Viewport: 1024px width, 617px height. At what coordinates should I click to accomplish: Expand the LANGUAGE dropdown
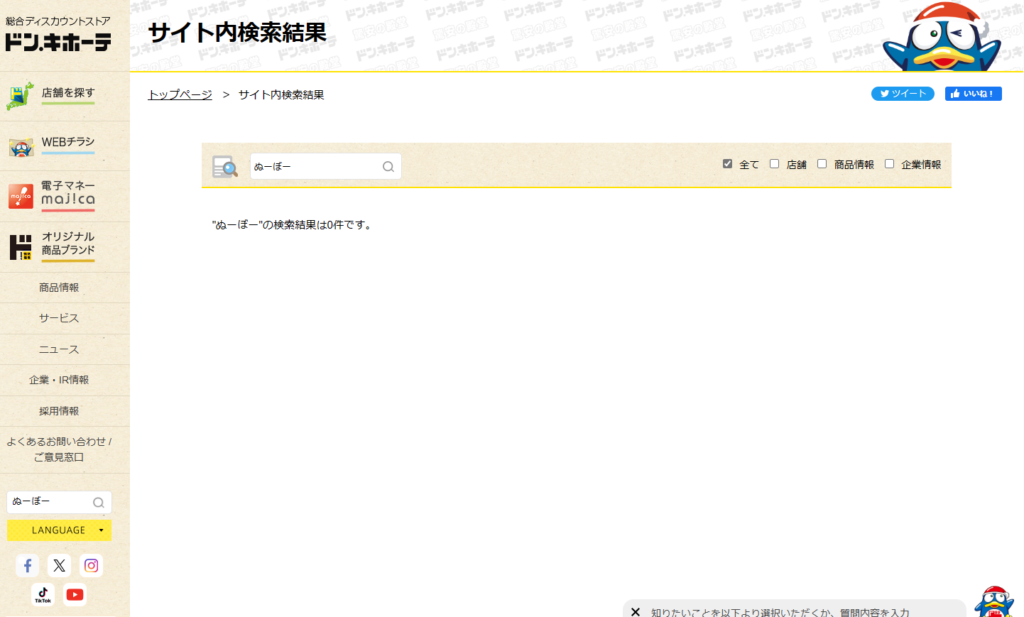click(59, 530)
